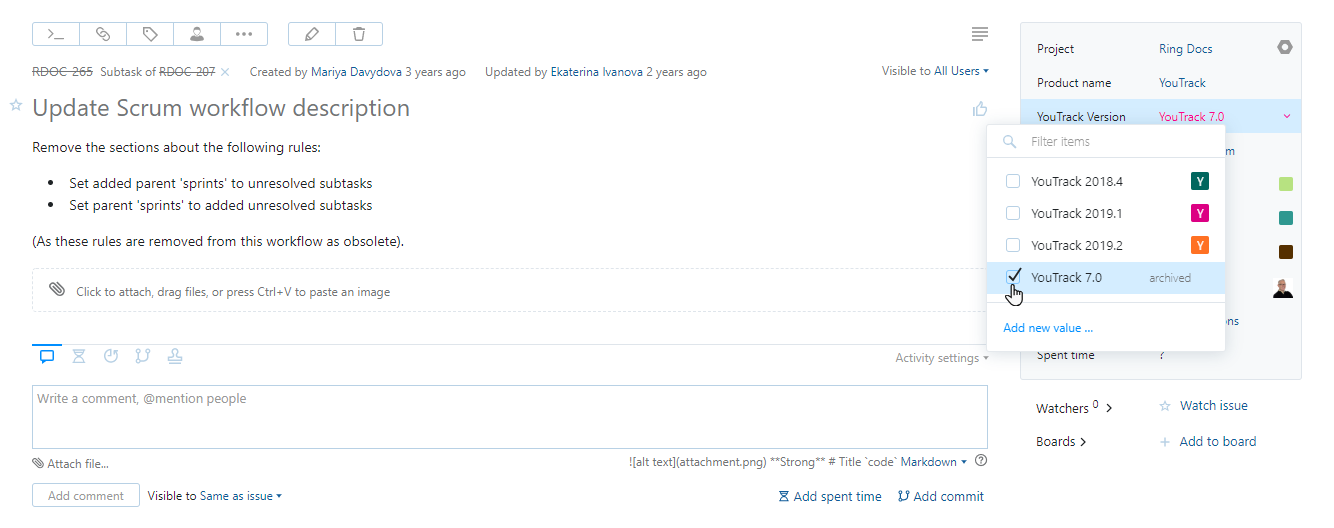The image size is (1334, 528).
Task: Select the VCS changes branch tab
Action: click(143, 356)
